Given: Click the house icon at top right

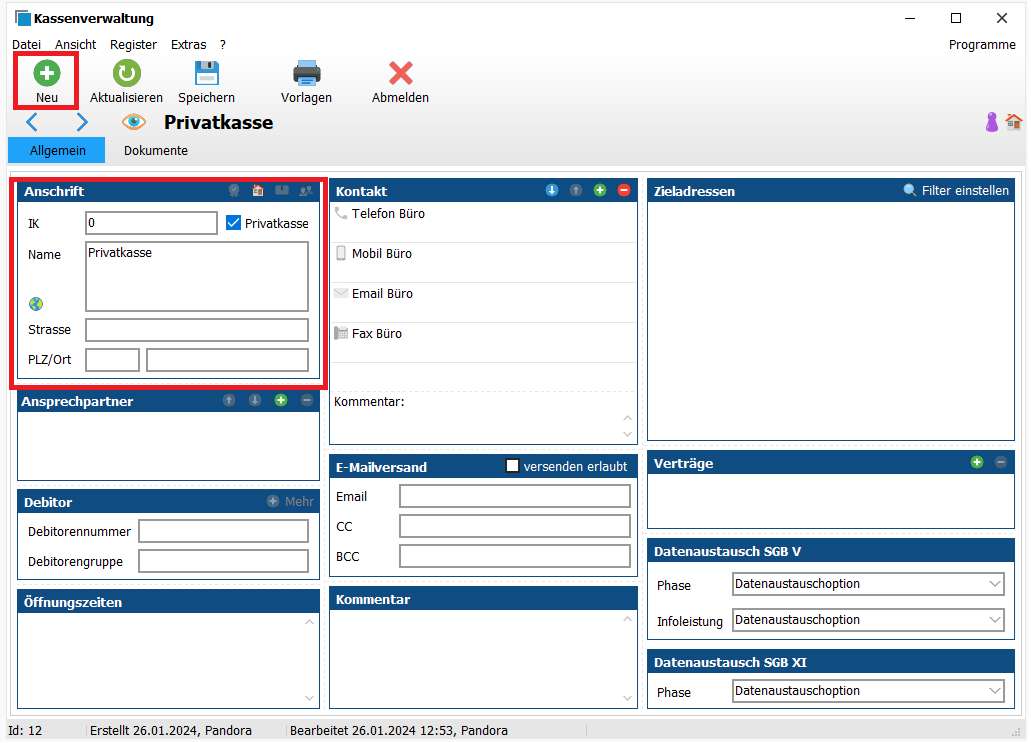Looking at the screenshot, I should pyautogui.click(x=1013, y=122).
